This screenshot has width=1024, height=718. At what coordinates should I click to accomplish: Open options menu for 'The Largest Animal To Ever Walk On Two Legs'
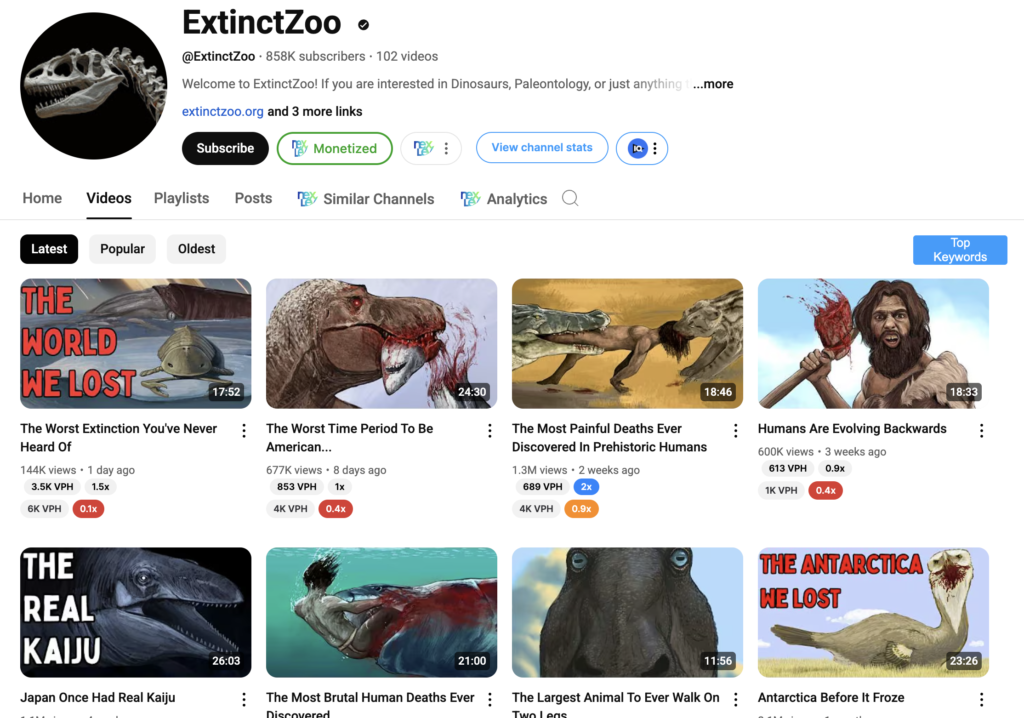point(735,700)
